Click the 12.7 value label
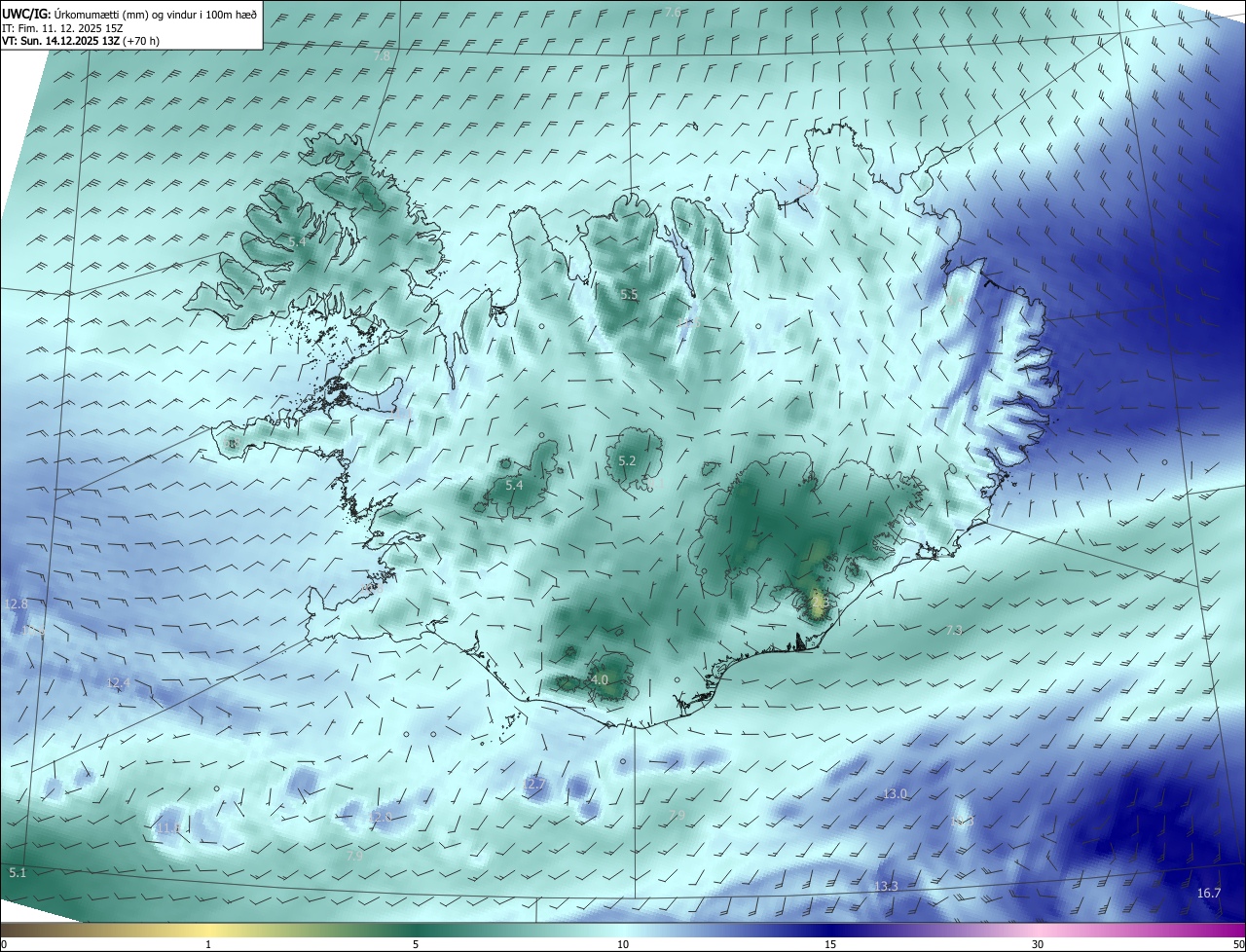 [533, 784]
